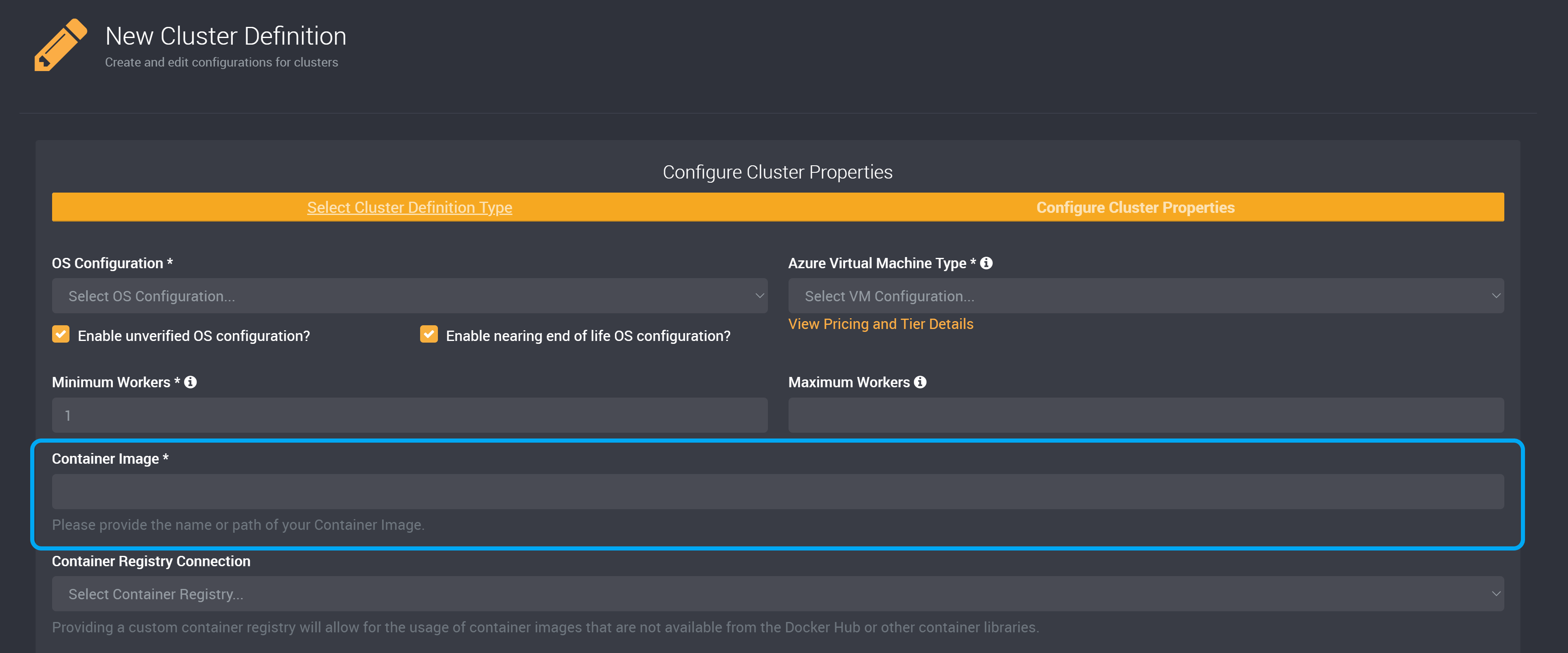The image size is (1568, 653).
Task: Click the Minimum Workers input field
Action: [x=410, y=415]
